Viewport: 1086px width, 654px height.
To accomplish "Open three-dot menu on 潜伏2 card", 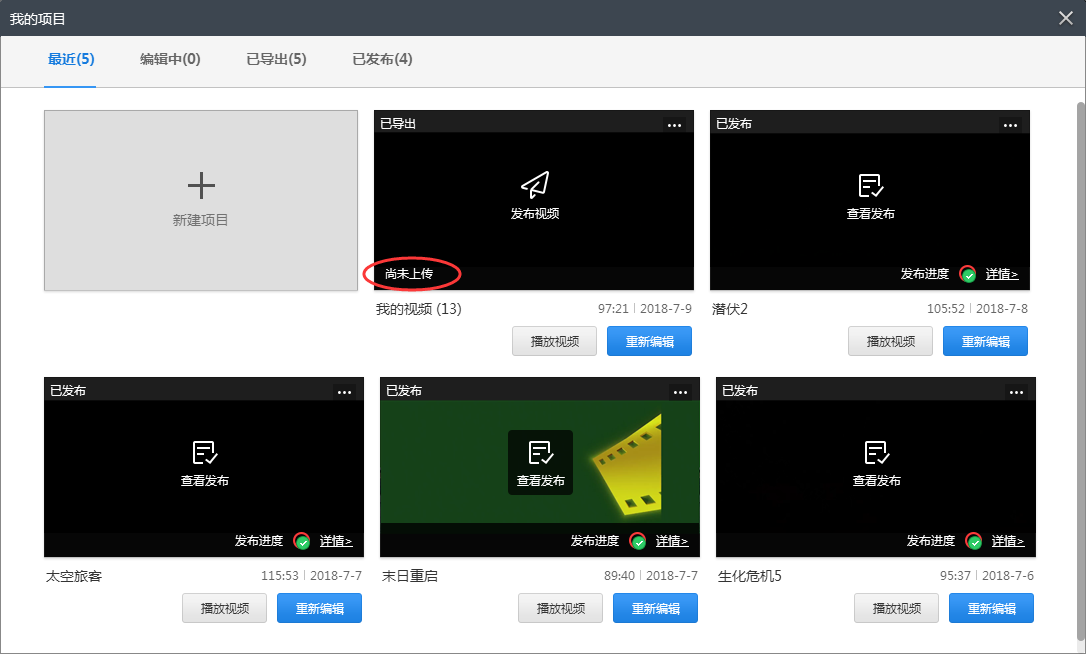I will [x=1011, y=125].
